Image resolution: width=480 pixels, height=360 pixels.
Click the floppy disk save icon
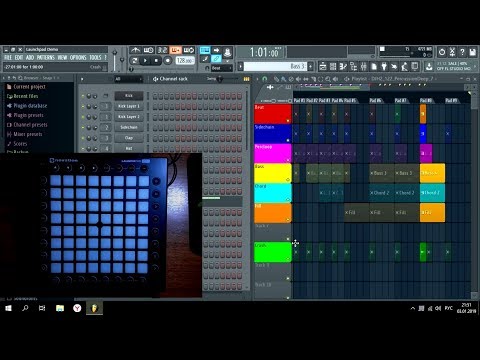click(x=473, y=52)
